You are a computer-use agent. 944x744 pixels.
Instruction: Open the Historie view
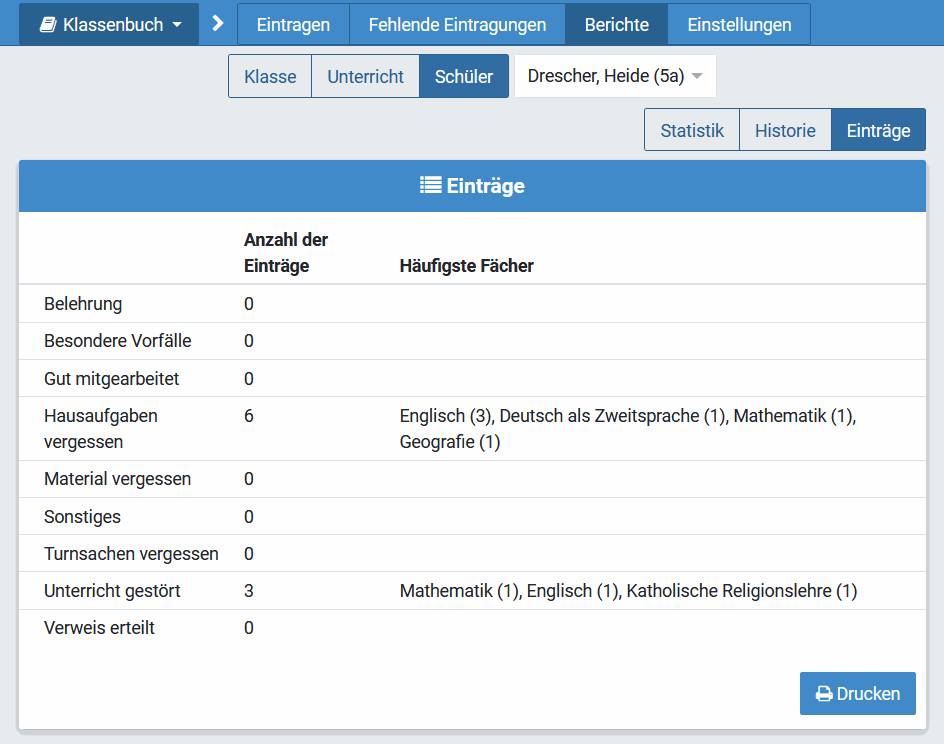coord(785,130)
